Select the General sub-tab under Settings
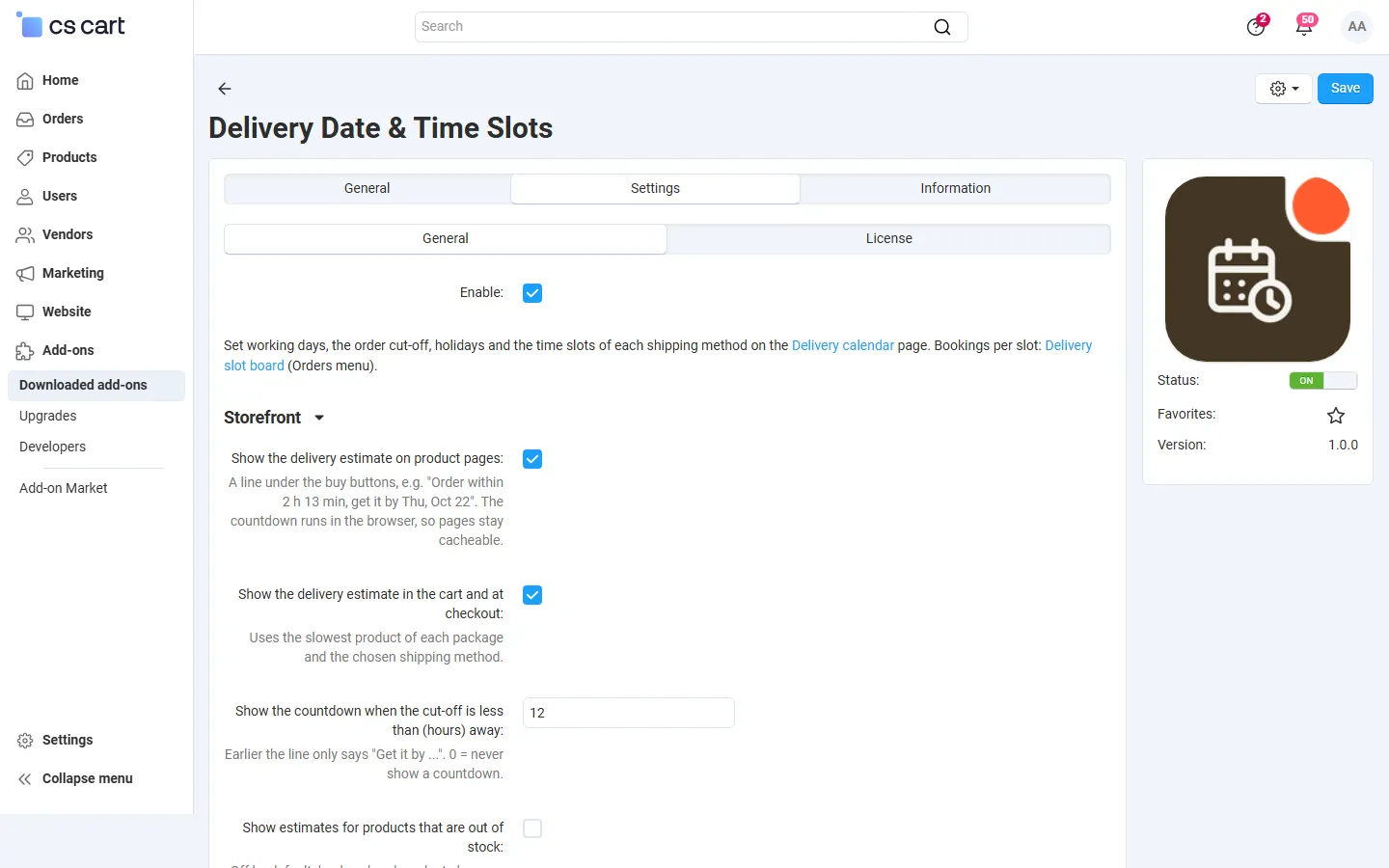The height and width of the screenshot is (868, 1389). [446, 239]
